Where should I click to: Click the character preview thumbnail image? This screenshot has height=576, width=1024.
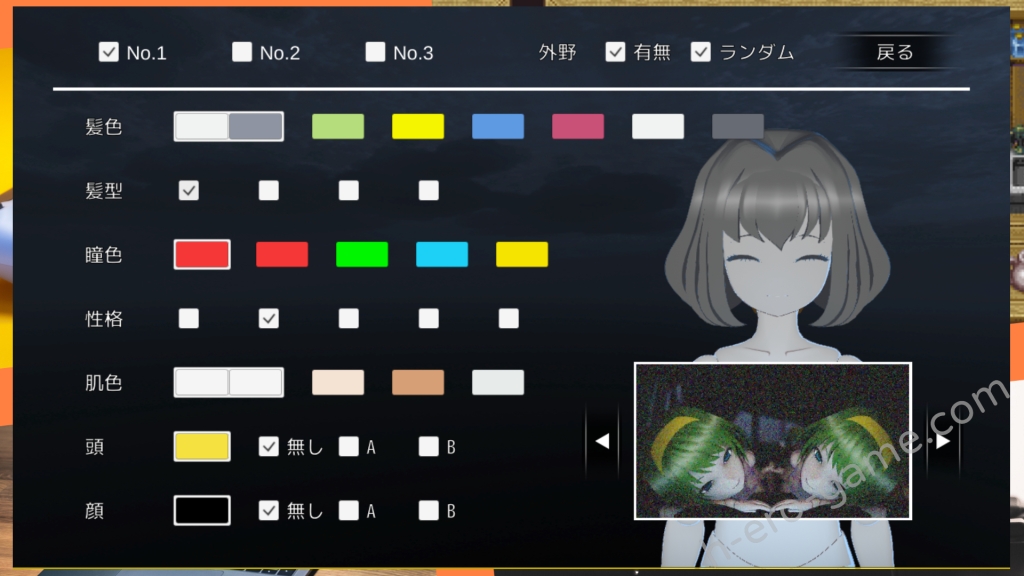[773, 439]
